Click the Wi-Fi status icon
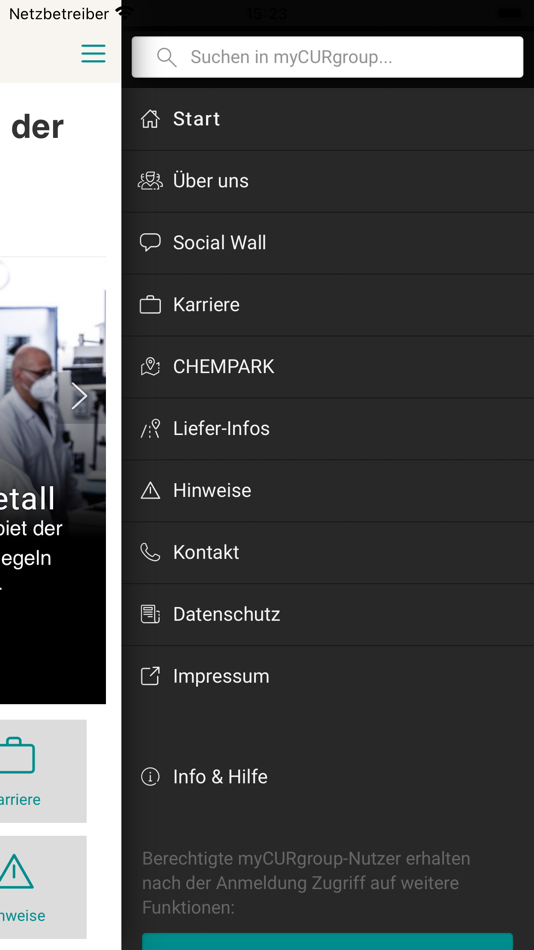Image resolution: width=534 pixels, height=950 pixels. pyautogui.click(x=125, y=13)
